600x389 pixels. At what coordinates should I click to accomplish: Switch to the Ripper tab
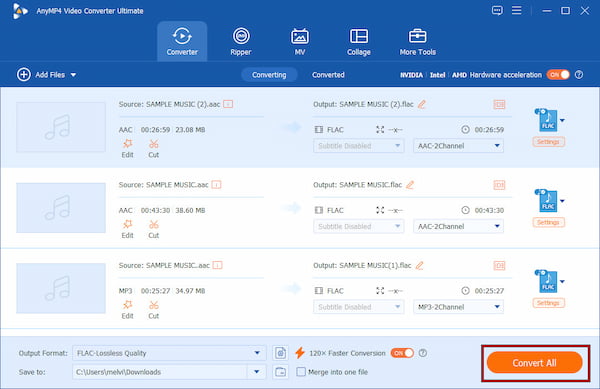[241, 41]
